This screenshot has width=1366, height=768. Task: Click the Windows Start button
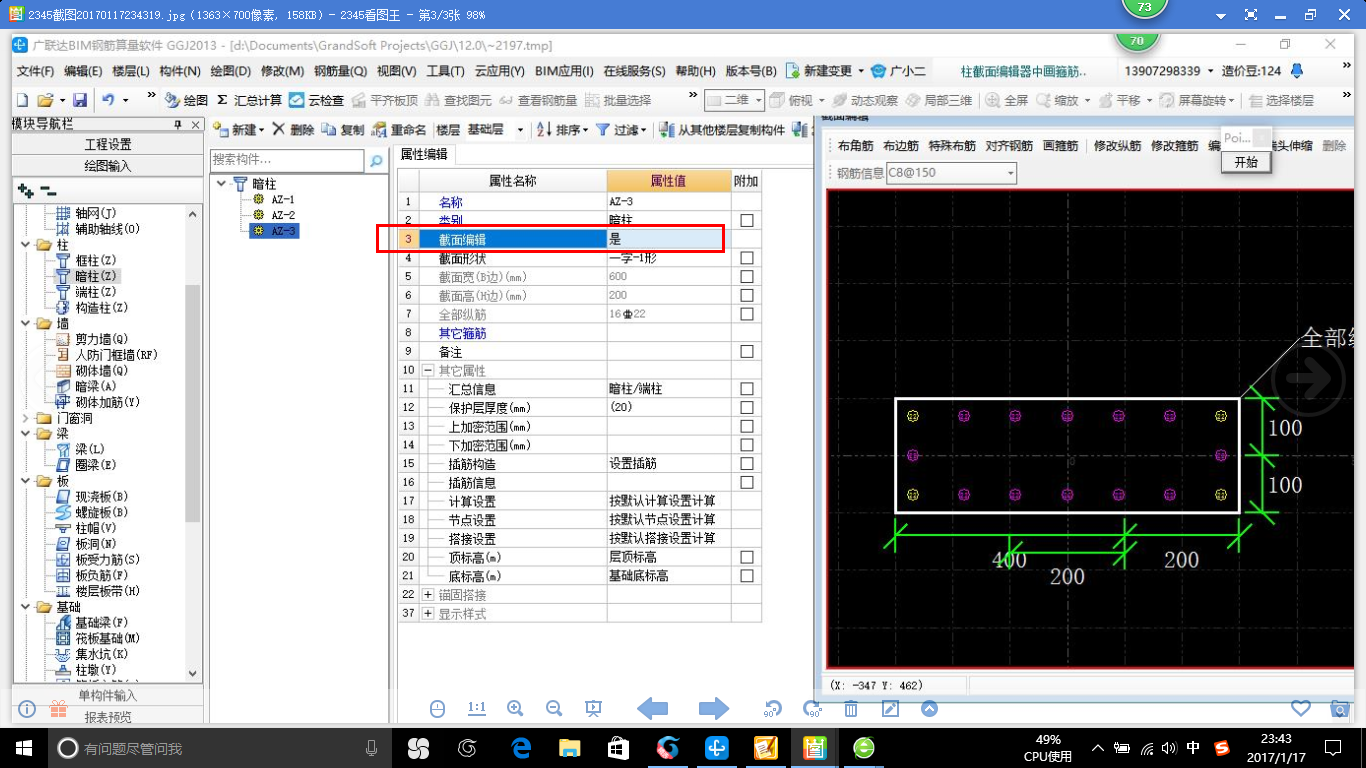point(23,747)
